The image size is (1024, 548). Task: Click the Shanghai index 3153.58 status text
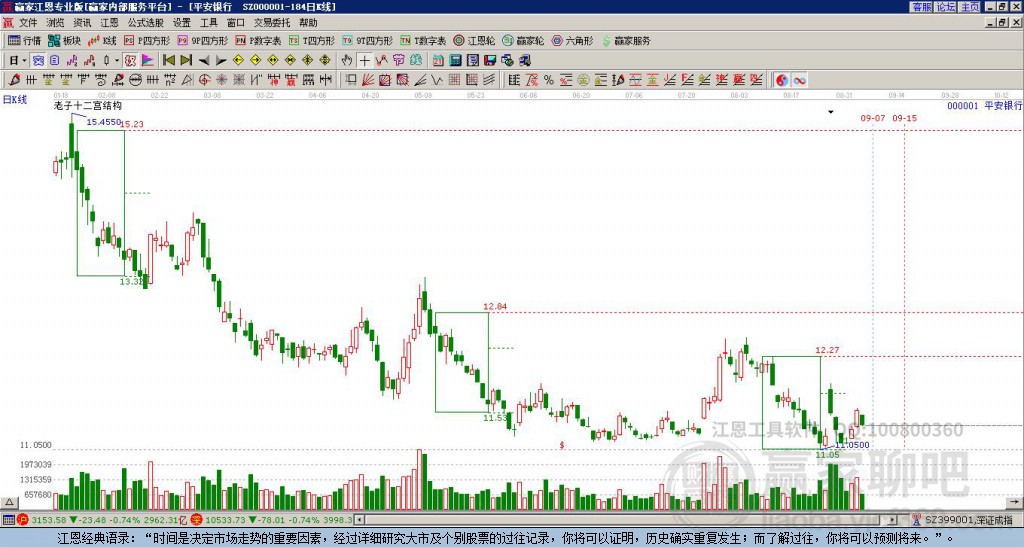(x=50, y=520)
